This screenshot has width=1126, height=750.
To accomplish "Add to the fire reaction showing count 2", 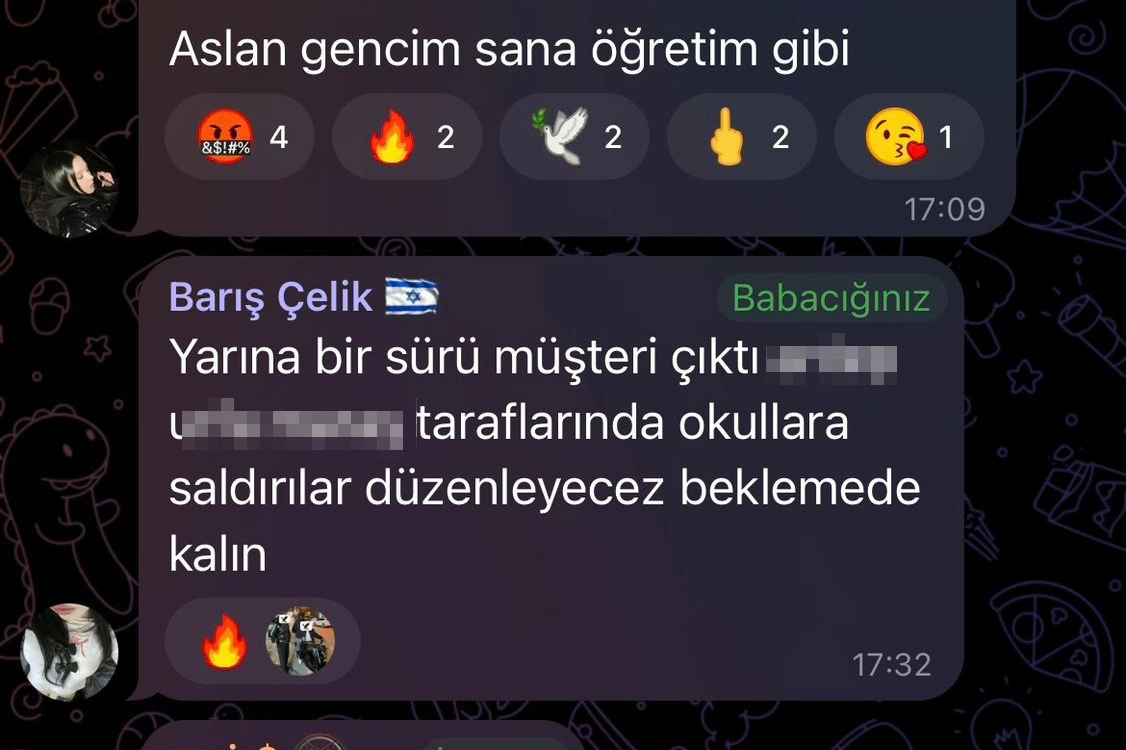I will 406,136.
